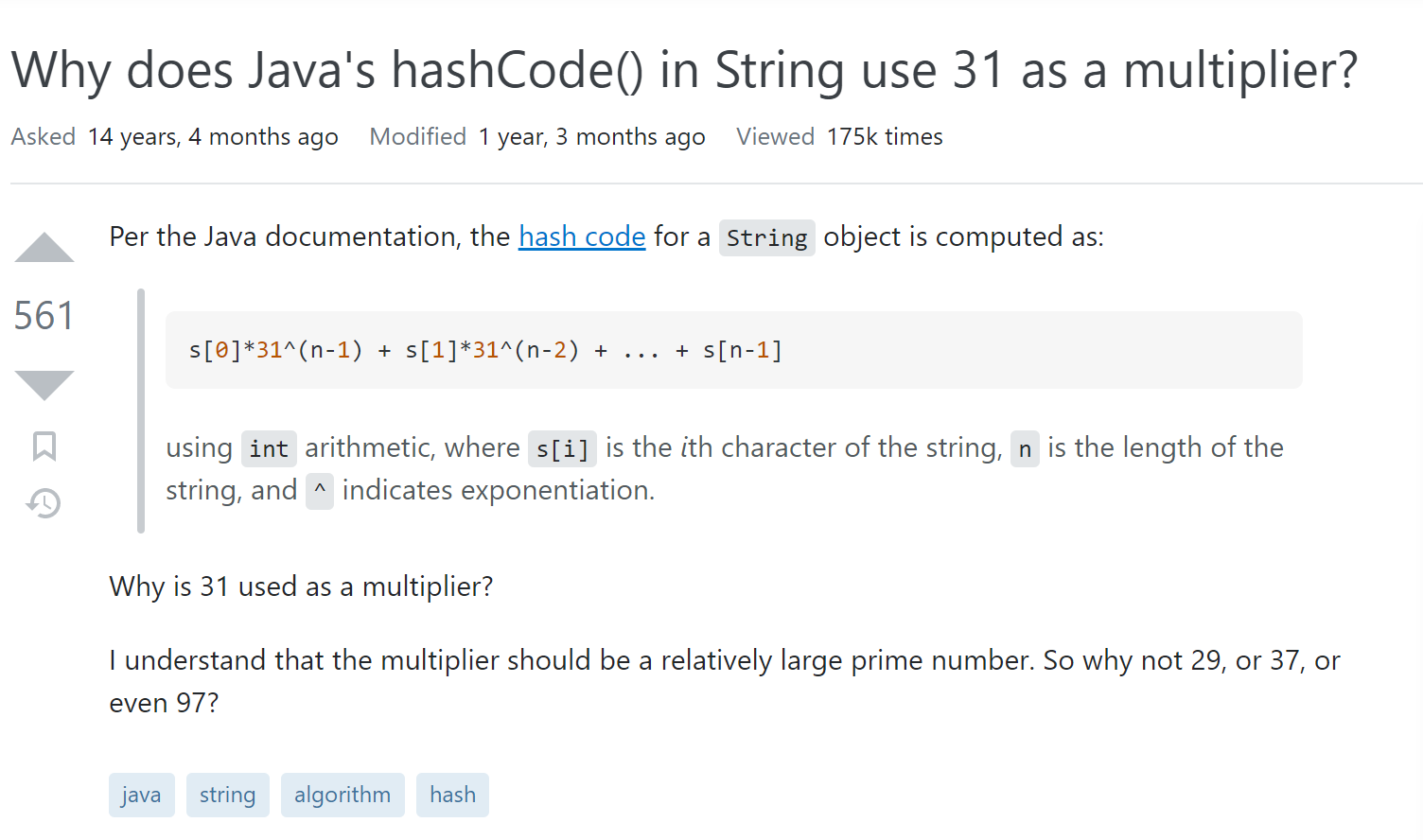Upvote the question with the up arrow
The height and width of the screenshot is (840, 1423).
(44, 248)
